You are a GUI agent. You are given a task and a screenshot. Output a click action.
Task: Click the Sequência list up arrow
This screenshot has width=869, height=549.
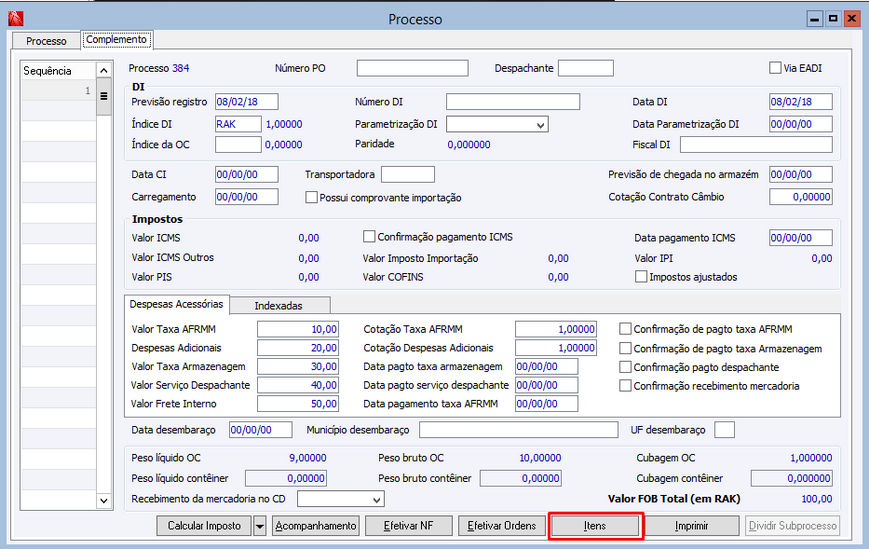[104, 70]
